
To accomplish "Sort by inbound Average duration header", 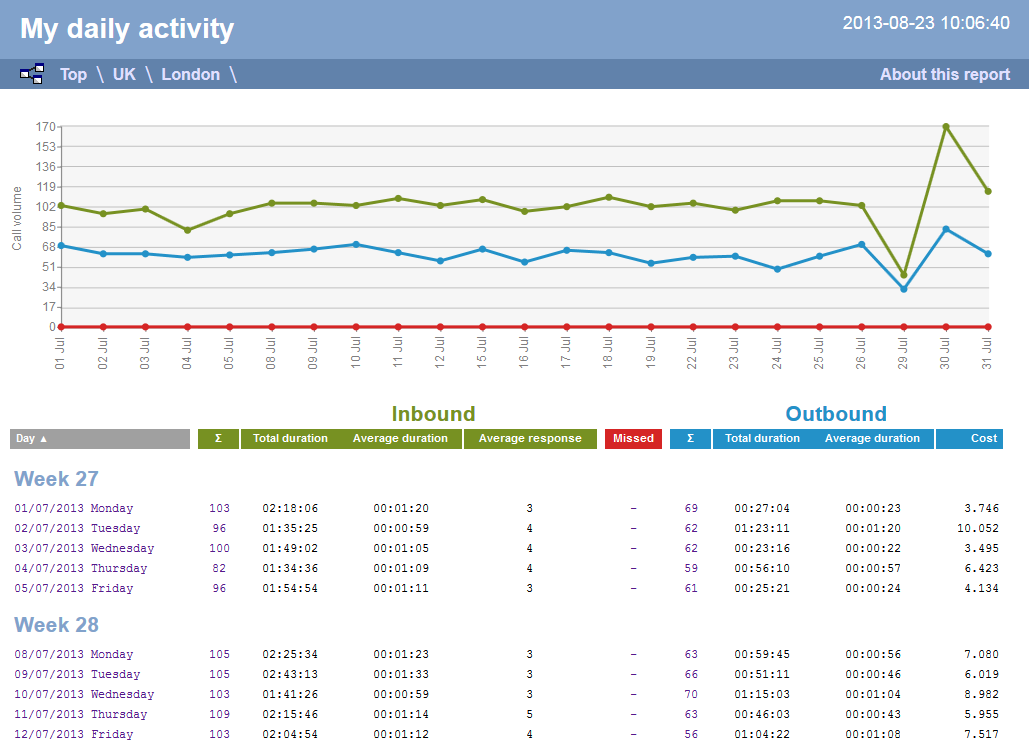I will click(x=400, y=438).
